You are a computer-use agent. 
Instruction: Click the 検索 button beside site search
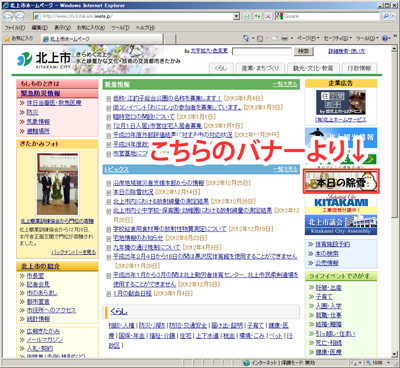303,51
